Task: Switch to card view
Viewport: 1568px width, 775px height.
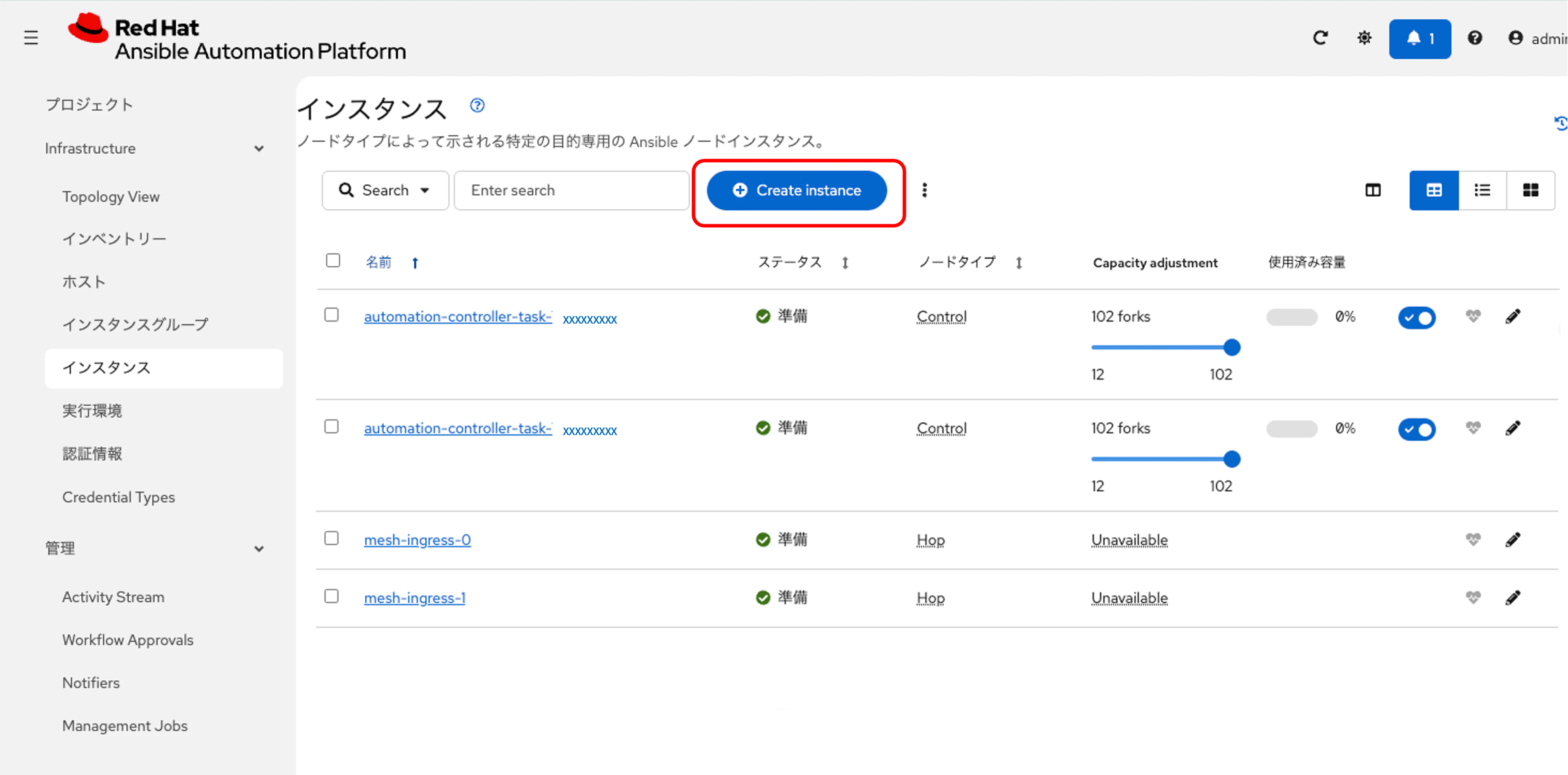Action: tap(1530, 191)
